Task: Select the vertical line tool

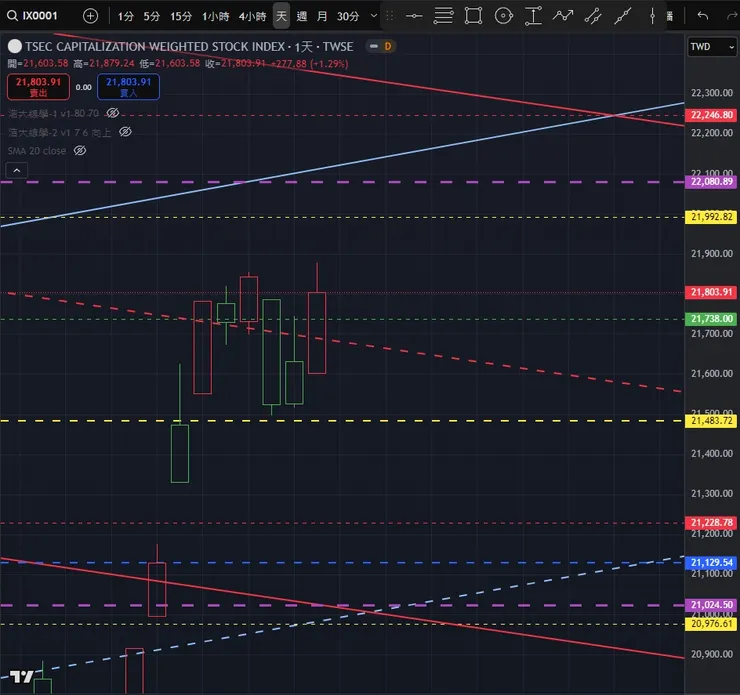Action: (652, 16)
